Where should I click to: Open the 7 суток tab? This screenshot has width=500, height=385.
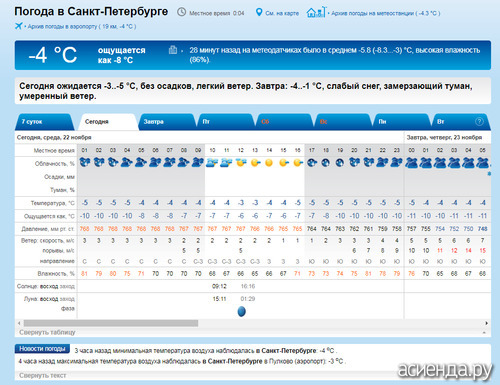(x=44, y=122)
